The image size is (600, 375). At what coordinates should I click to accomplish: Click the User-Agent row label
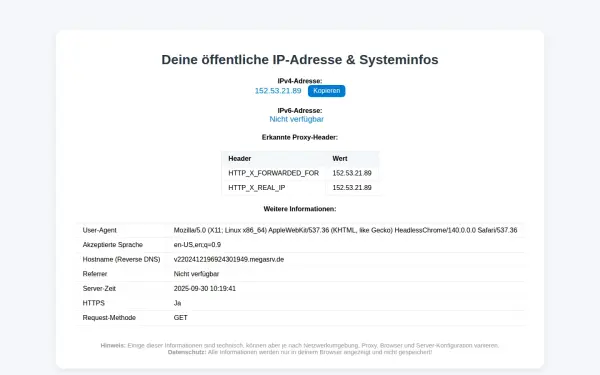(x=99, y=230)
